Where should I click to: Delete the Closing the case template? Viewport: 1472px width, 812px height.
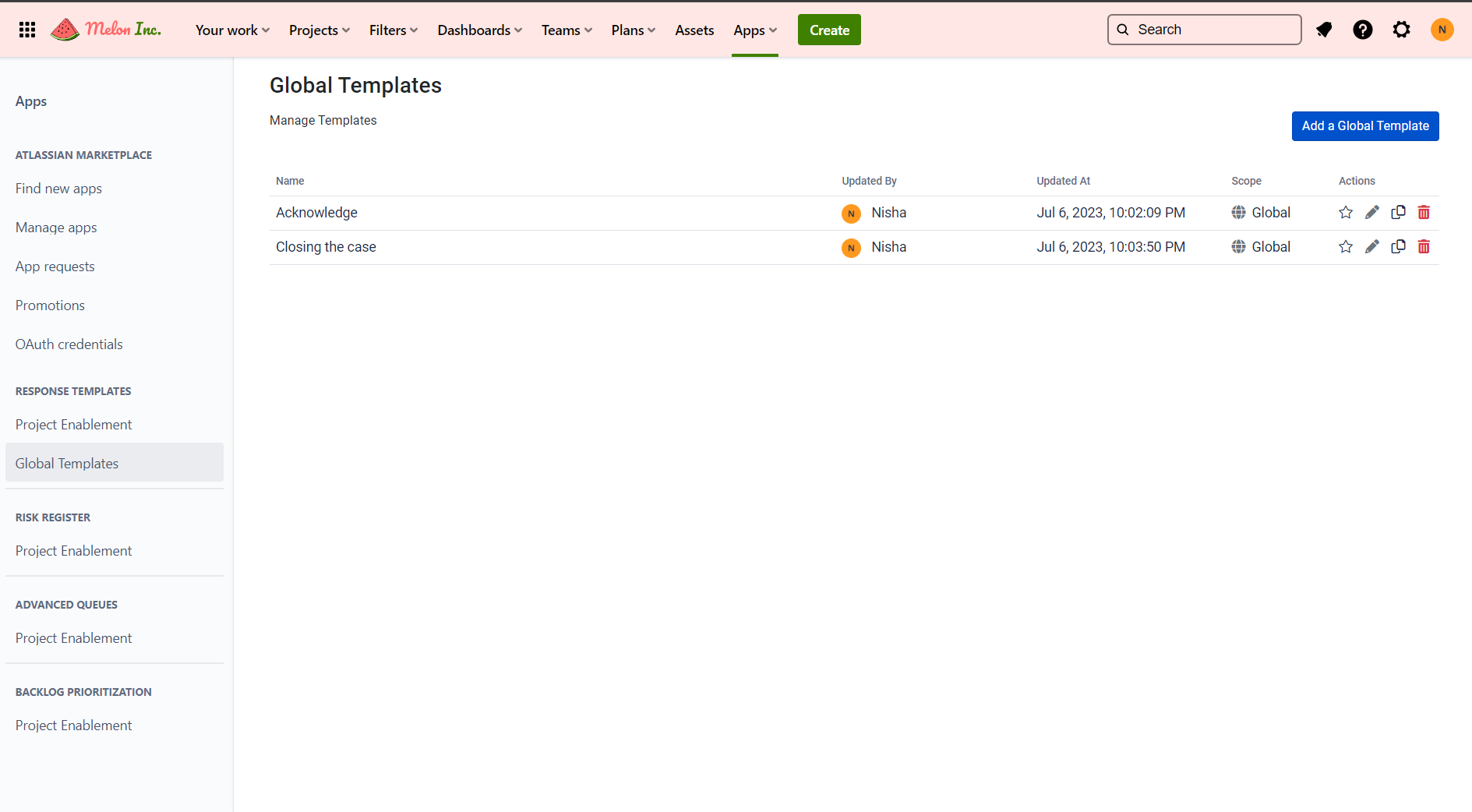(1424, 247)
